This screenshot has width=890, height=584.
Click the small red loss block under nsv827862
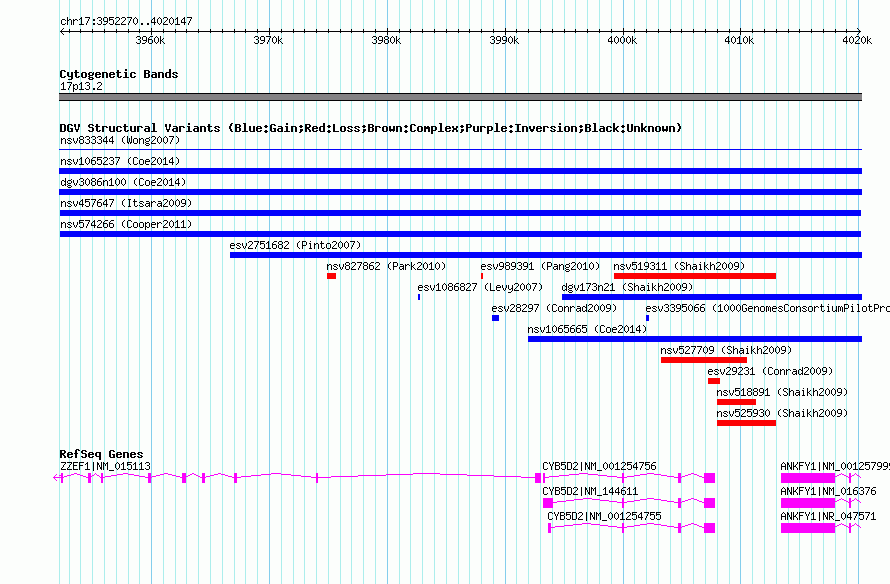point(331,276)
